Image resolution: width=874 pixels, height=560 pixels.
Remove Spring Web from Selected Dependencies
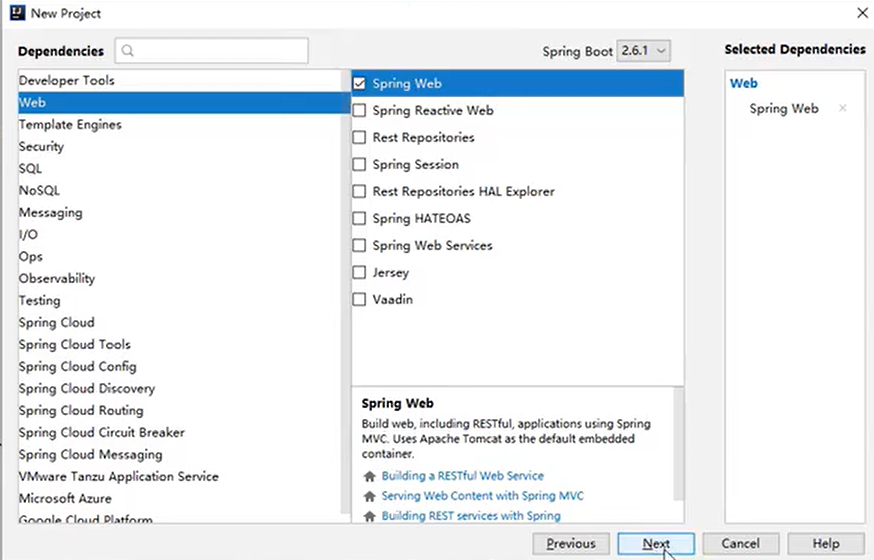842,108
